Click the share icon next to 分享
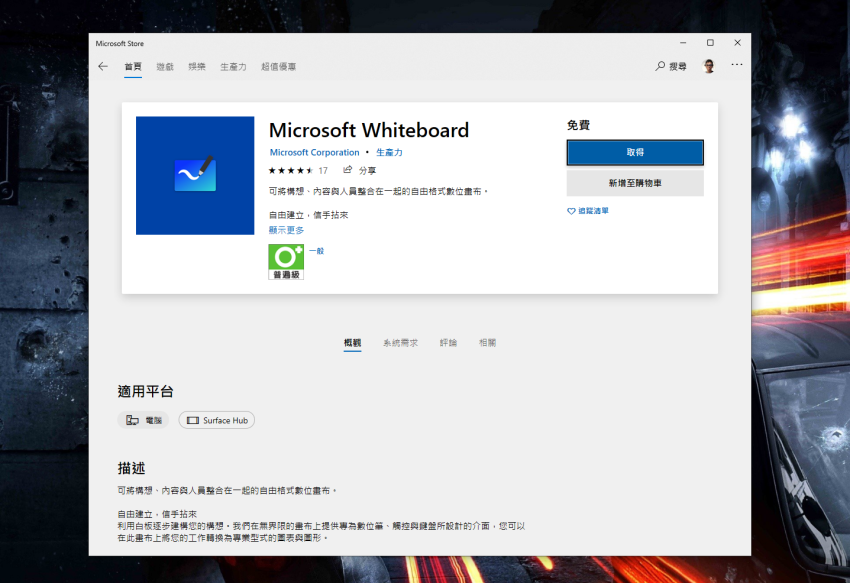 (347, 170)
